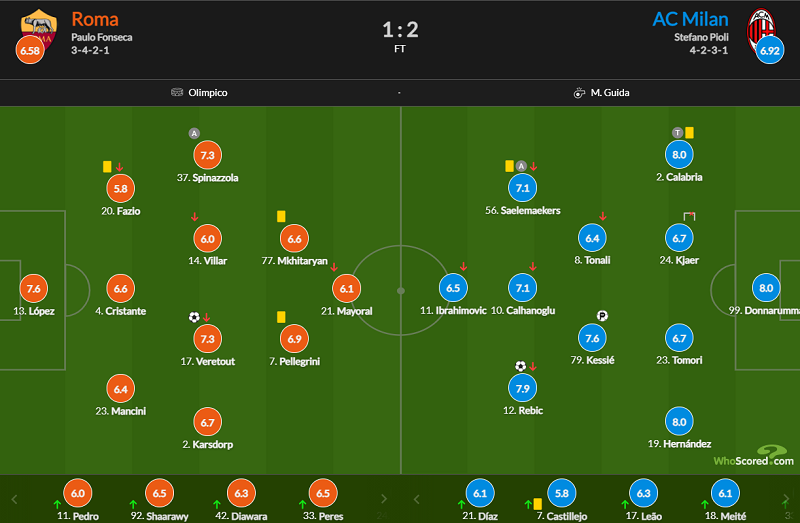The height and width of the screenshot is (523, 800).
Task: Click Pellegrini's yellow card icon
Action: click(x=281, y=317)
